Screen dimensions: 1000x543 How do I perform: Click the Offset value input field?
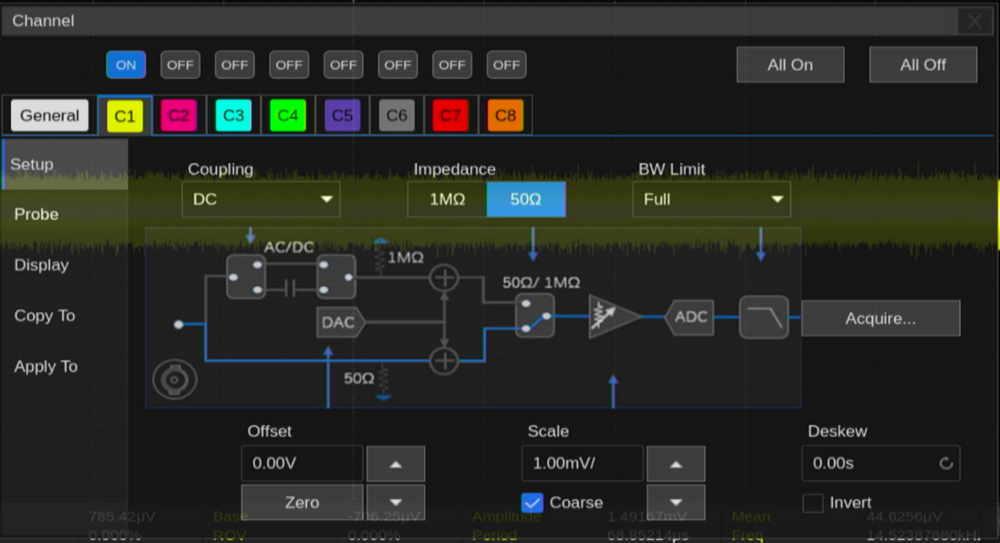[x=302, y=464]
